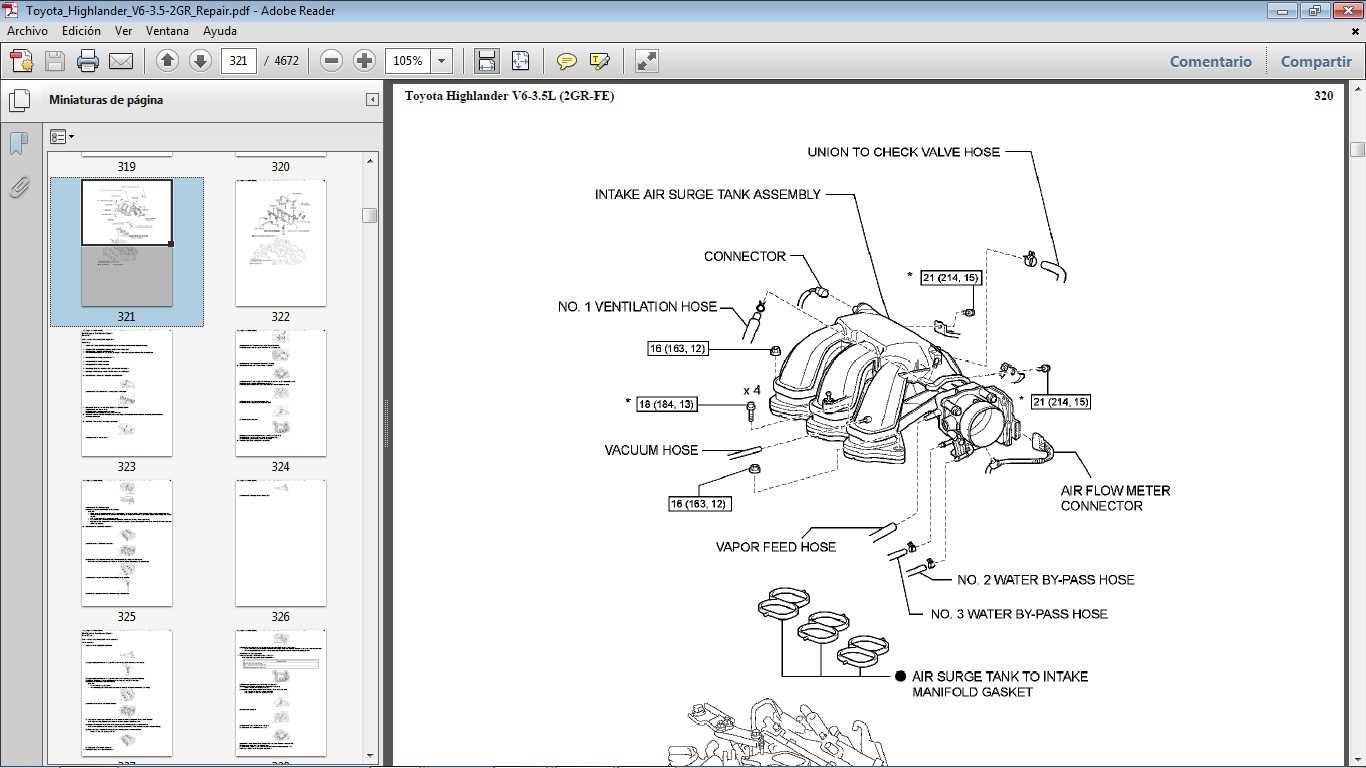The image size is (1366, 768).
Task: Zoom out with the minus button
Action: (332, 61)
